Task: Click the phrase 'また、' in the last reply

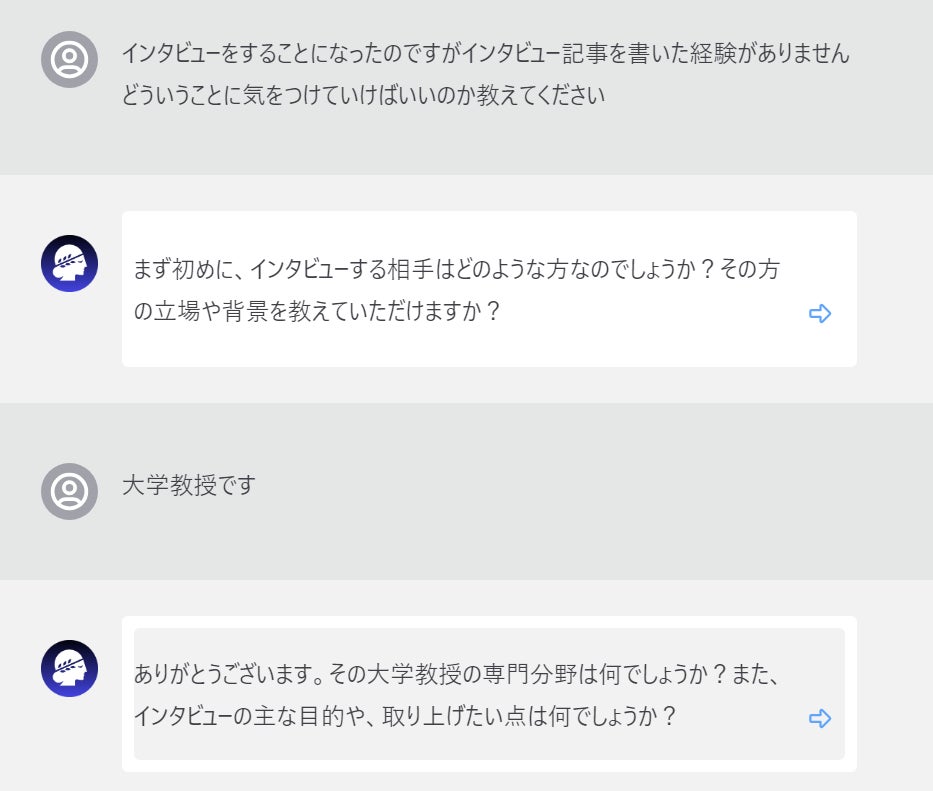Action: coord(753,674)
